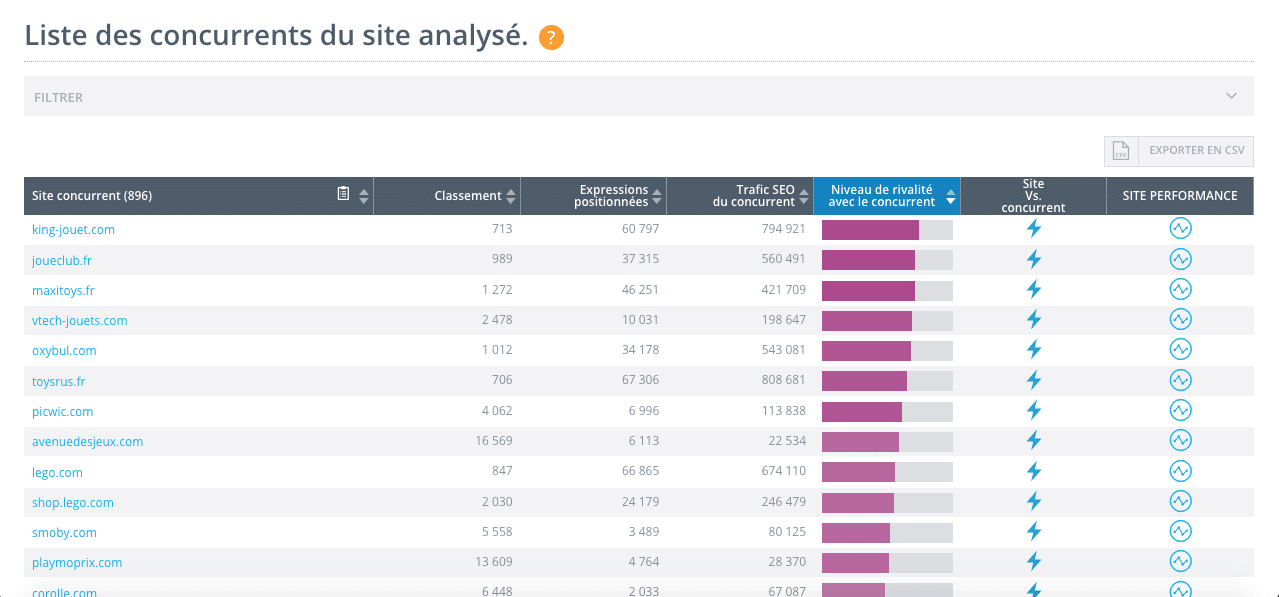
Task: Click rivalry level bar for playmoprix.com
Action: pos(887,563)
